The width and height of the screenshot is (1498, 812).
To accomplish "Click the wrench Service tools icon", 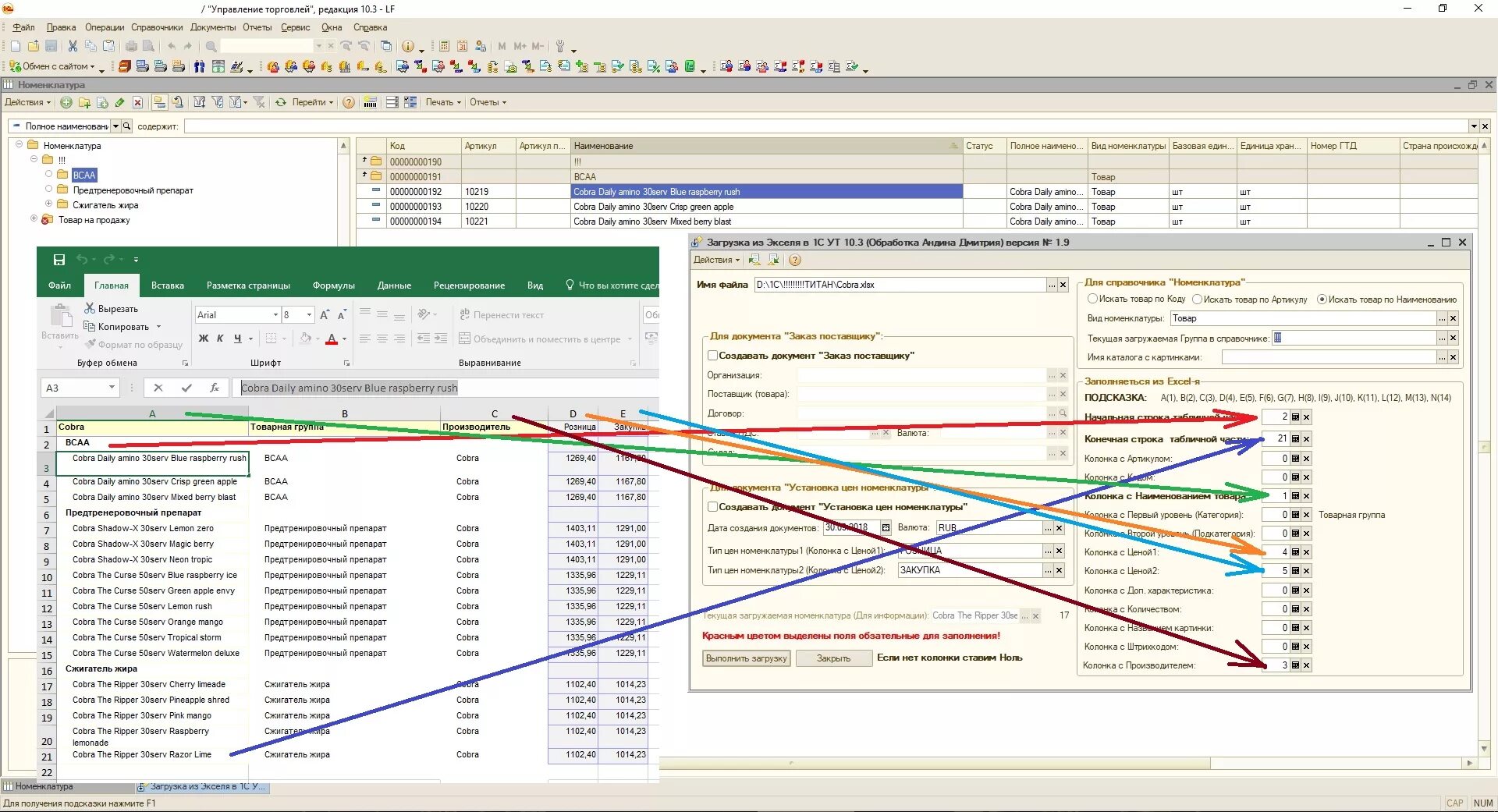I will (559, 47).
